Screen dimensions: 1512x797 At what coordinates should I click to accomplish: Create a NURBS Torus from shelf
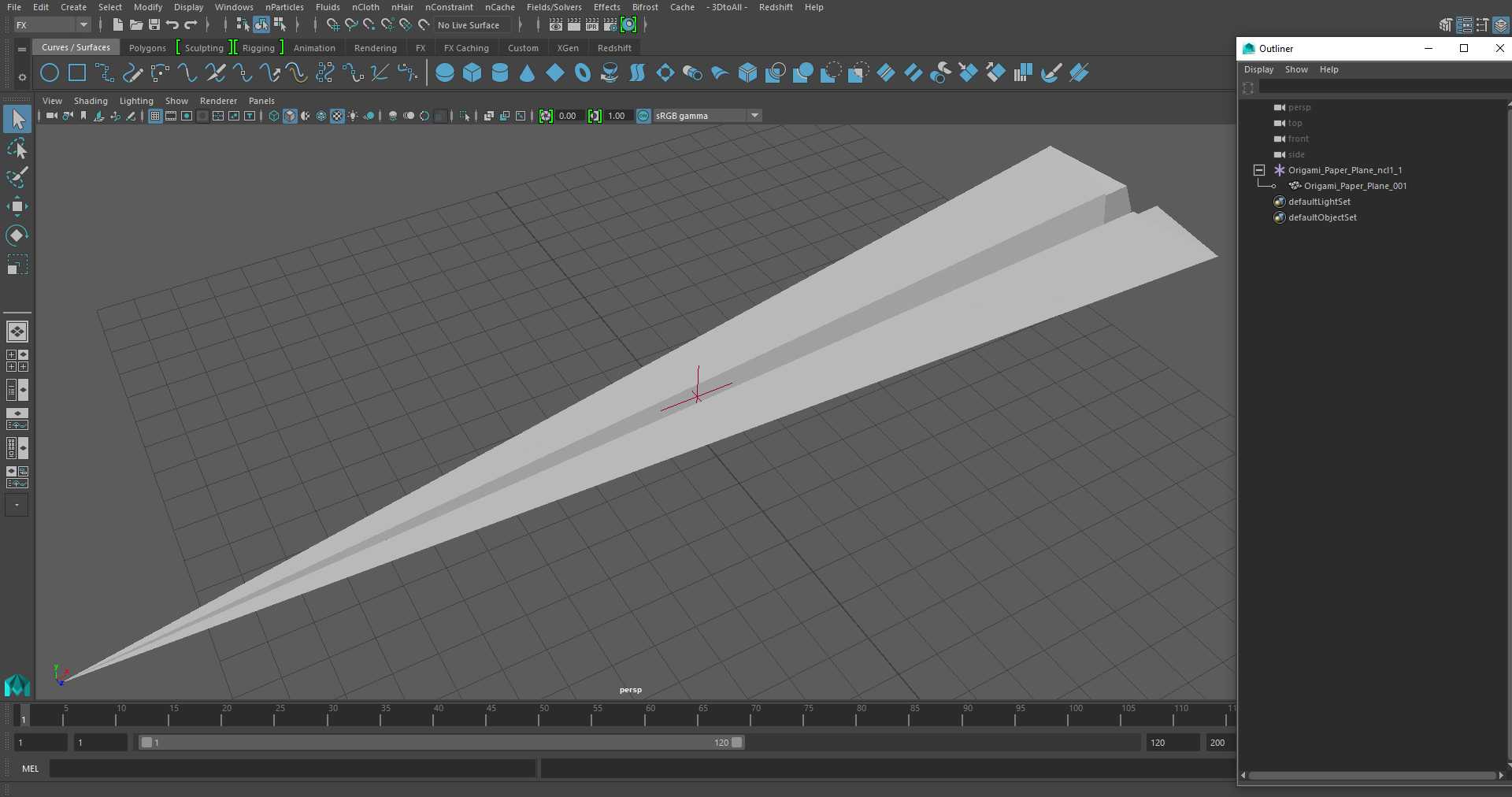click(583, 73)
